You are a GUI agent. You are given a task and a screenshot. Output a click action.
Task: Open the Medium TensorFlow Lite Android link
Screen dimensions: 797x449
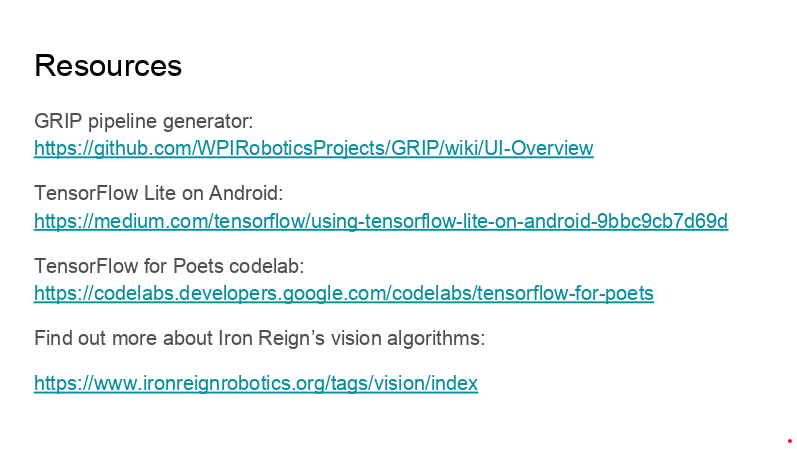click(x=381, y=221)
